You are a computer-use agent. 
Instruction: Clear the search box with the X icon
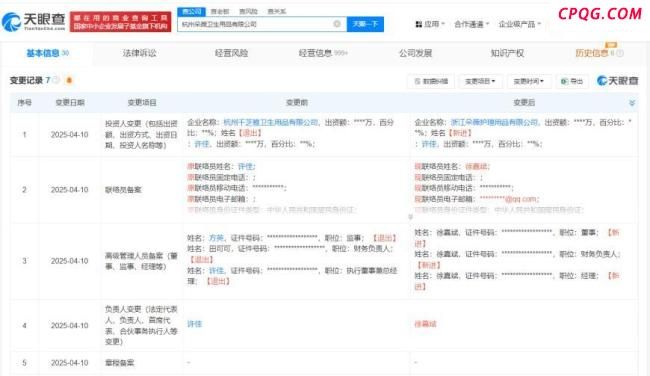[337, 24]
